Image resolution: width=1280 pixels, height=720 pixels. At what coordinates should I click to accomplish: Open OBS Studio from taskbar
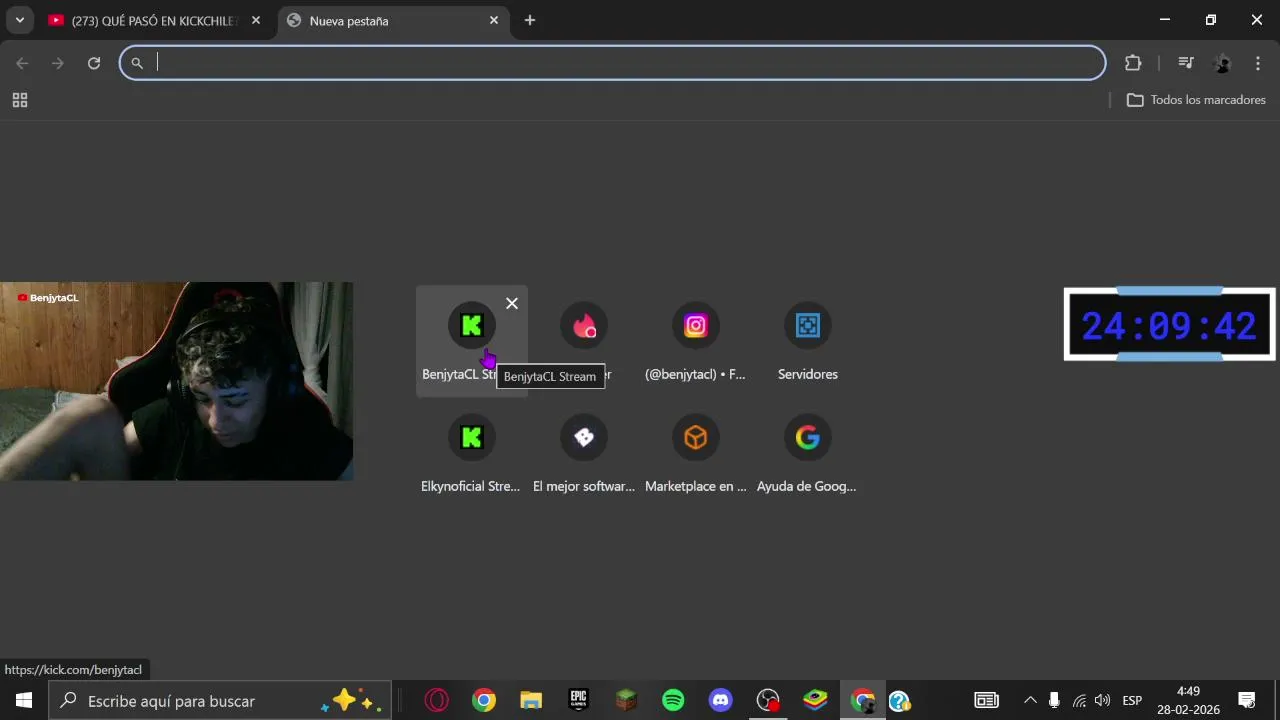768,700
